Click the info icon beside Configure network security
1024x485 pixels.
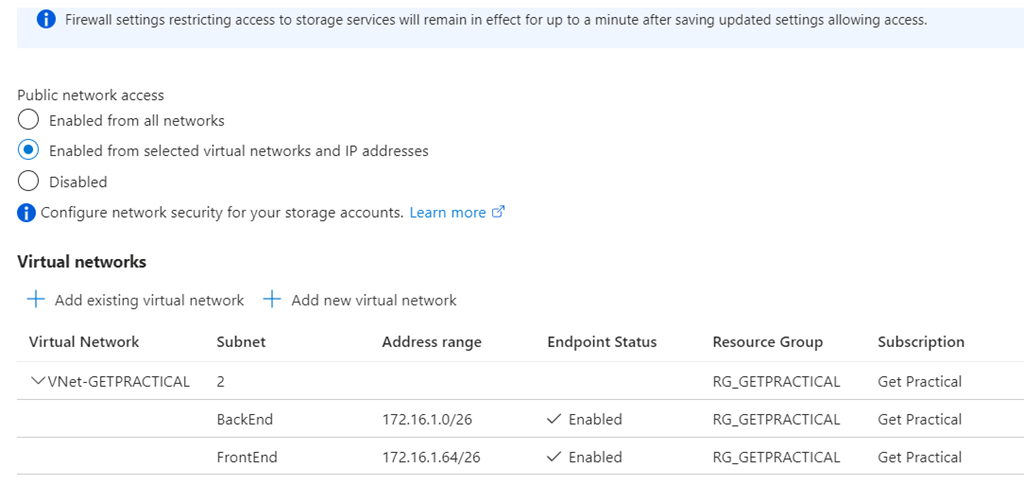(27, 213)
